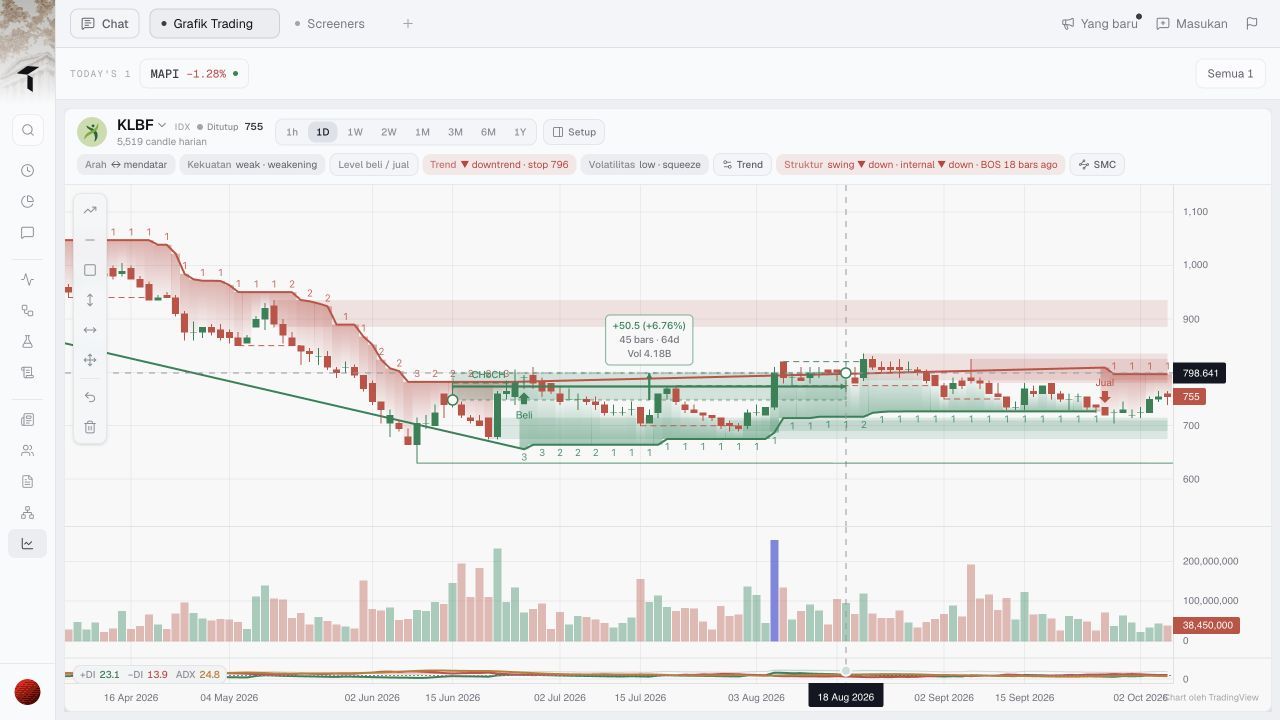
Task: Open the users group icon in sidebar
Action: 28,451
